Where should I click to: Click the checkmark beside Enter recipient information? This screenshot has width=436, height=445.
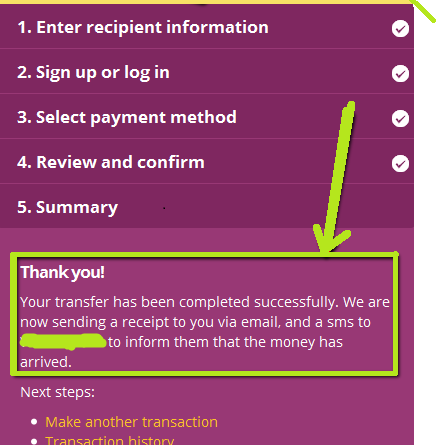(x=400, y=29)
